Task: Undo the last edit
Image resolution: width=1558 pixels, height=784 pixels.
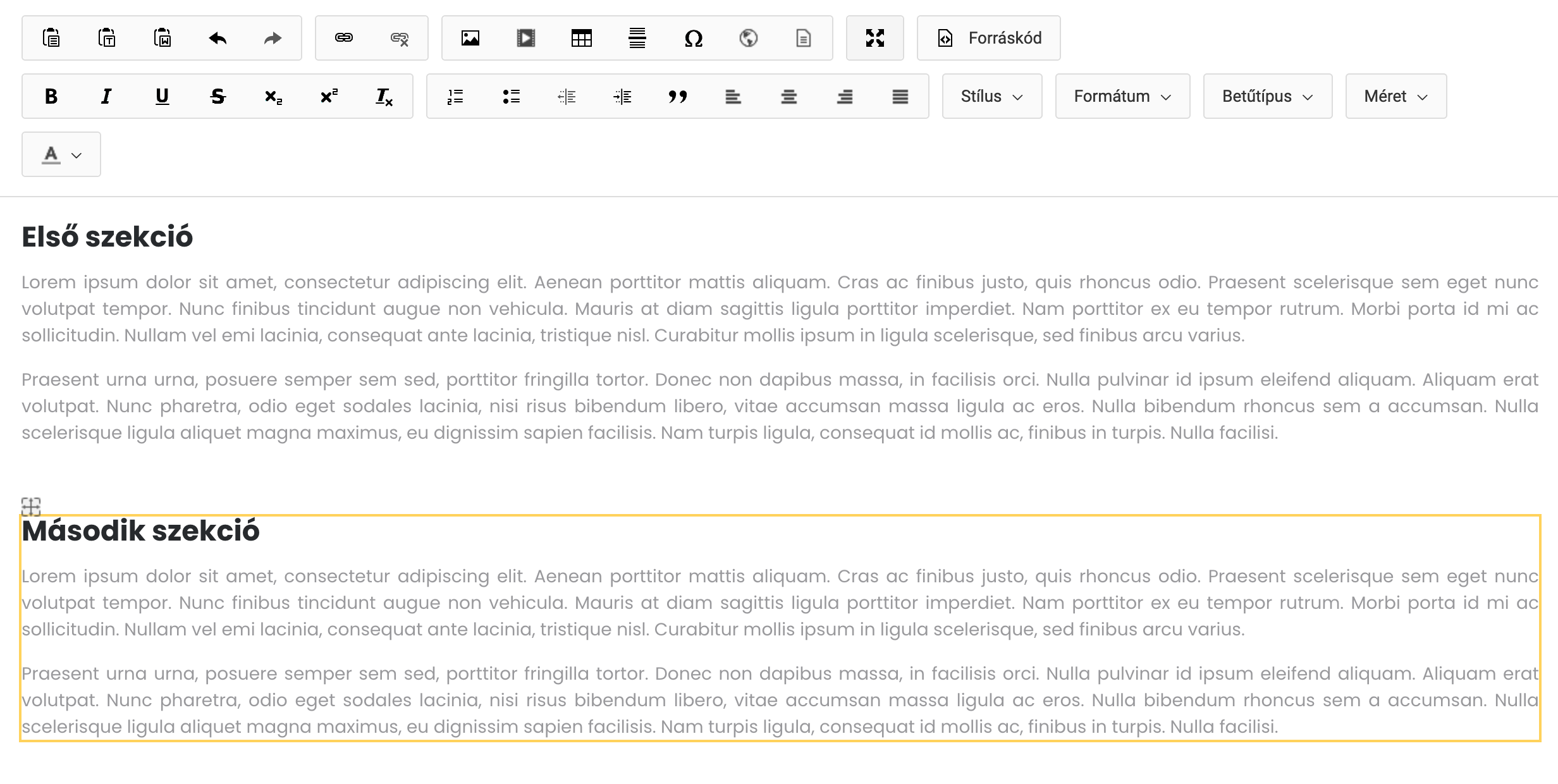Action: point(216,38)
